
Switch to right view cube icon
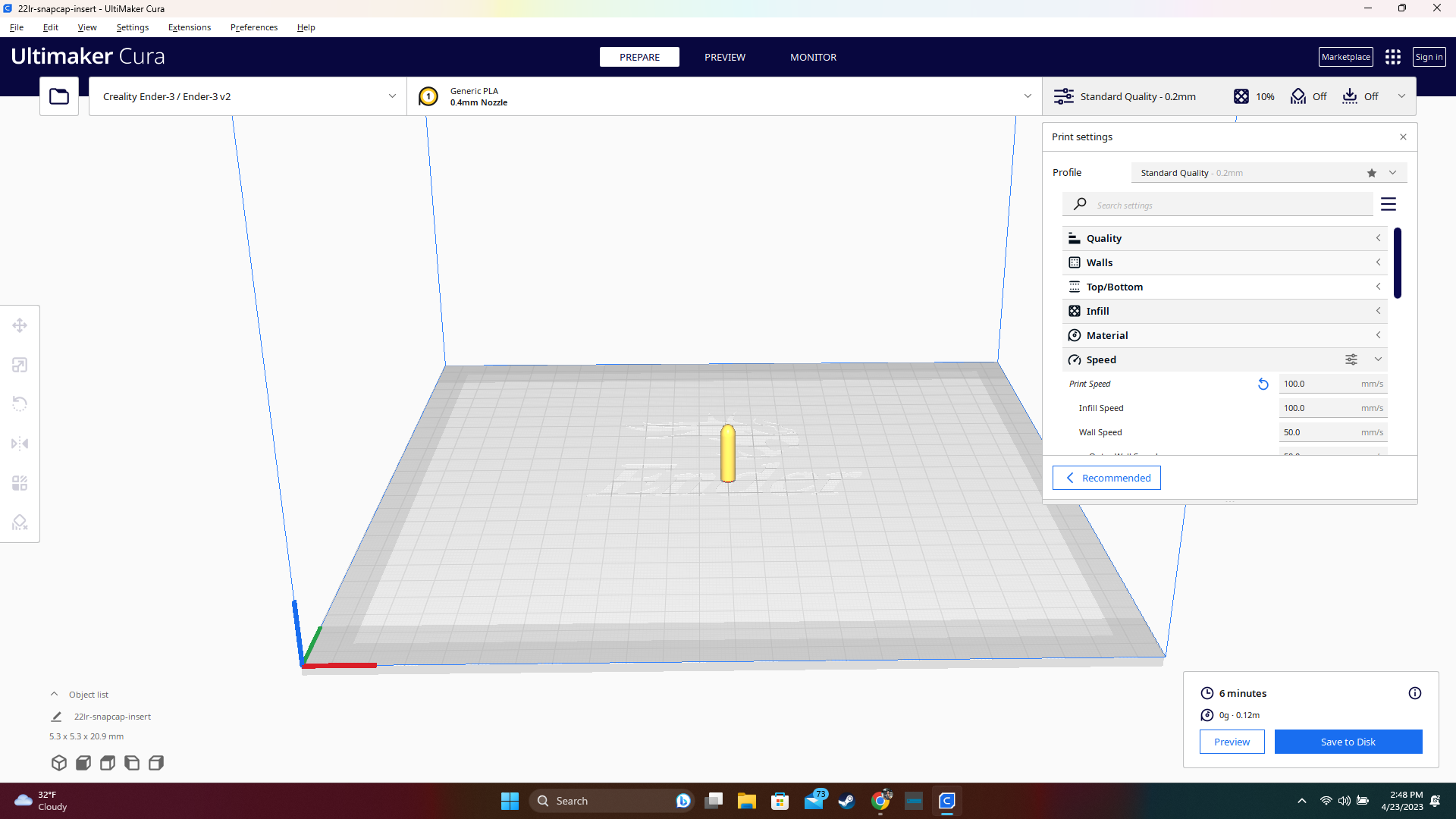[x=156, y=763]
